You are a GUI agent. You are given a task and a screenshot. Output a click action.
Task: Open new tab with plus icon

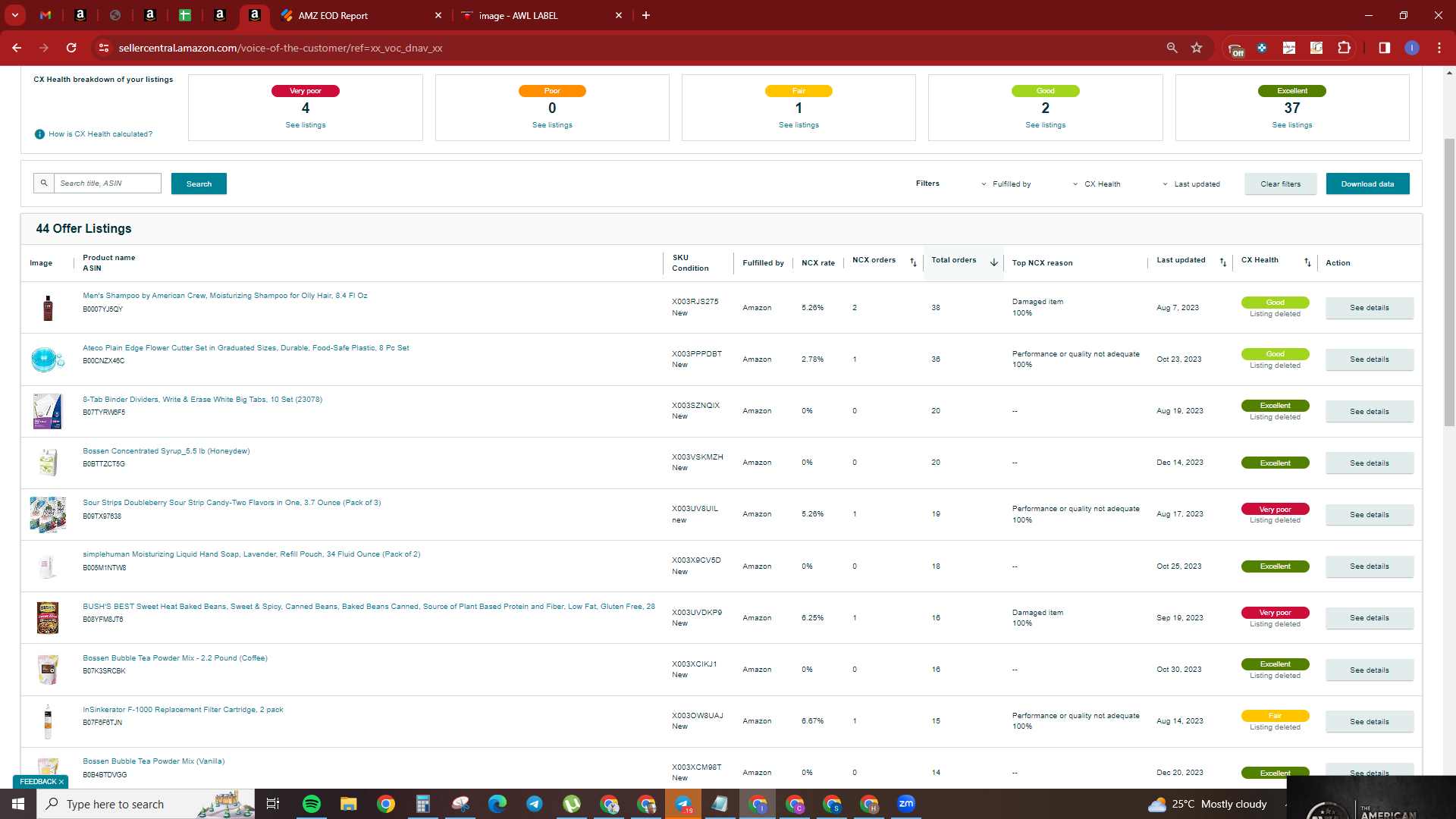click(x=646, y=15)
